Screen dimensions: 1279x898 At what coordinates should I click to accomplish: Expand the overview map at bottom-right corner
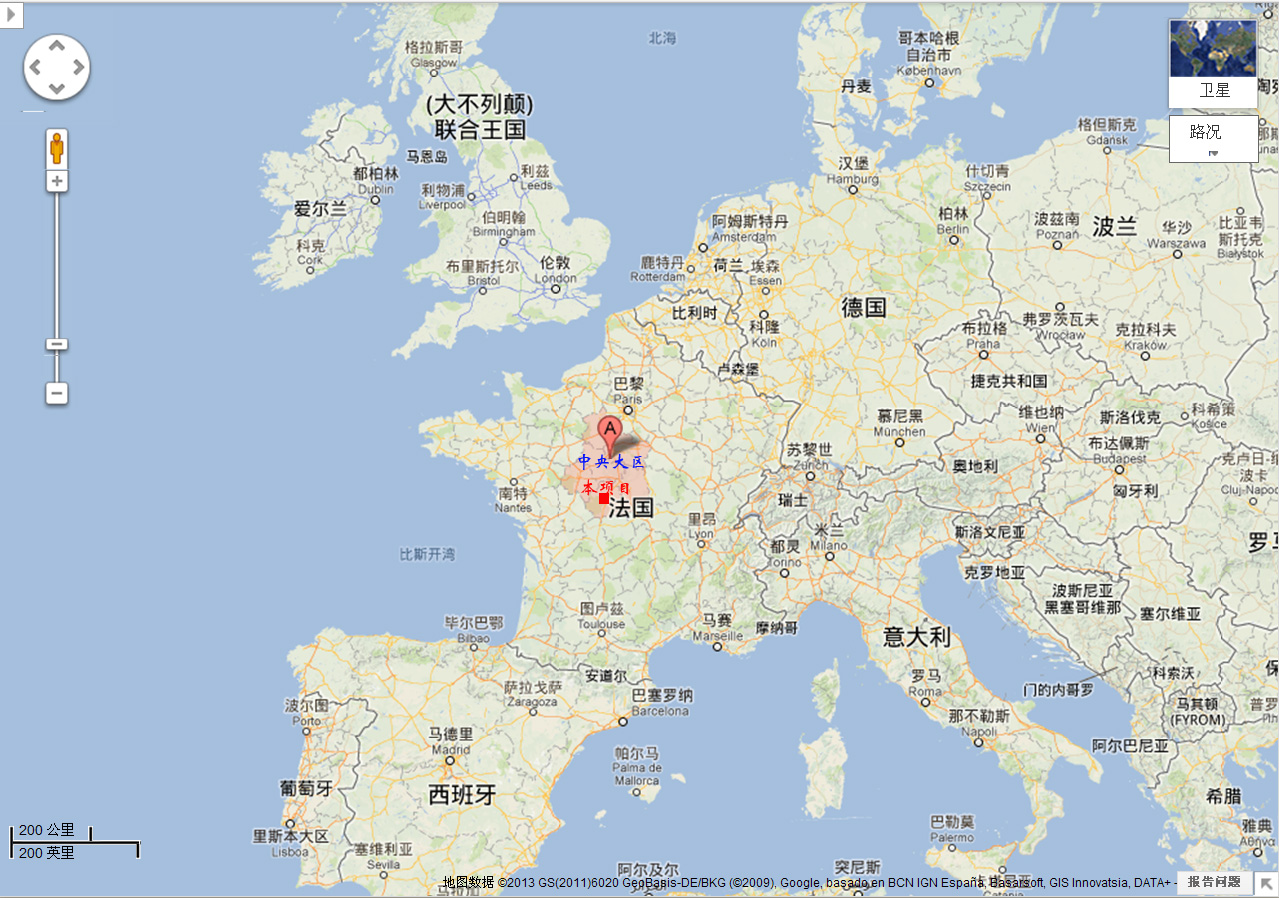pos(1266,884)
